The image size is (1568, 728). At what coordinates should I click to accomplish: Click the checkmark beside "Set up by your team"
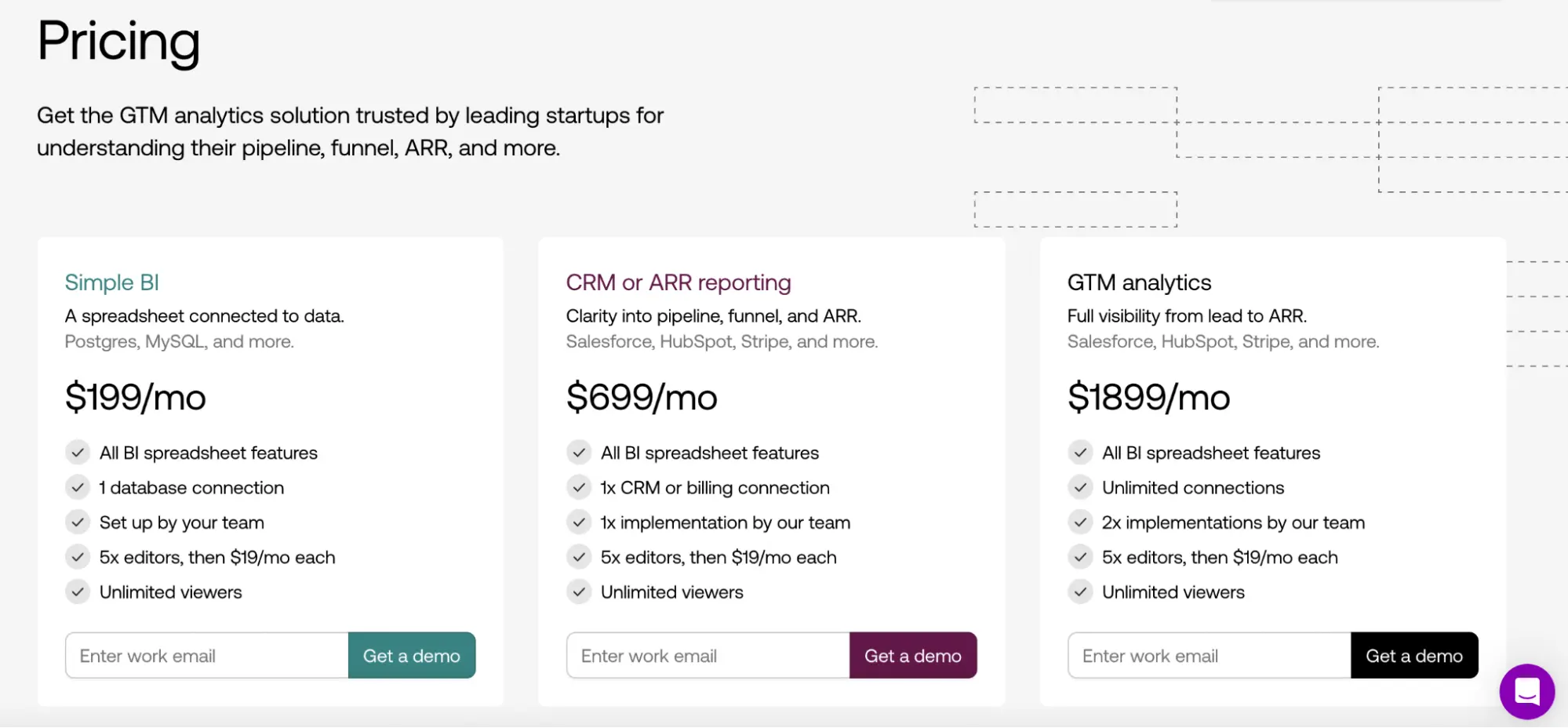(78, 522)
